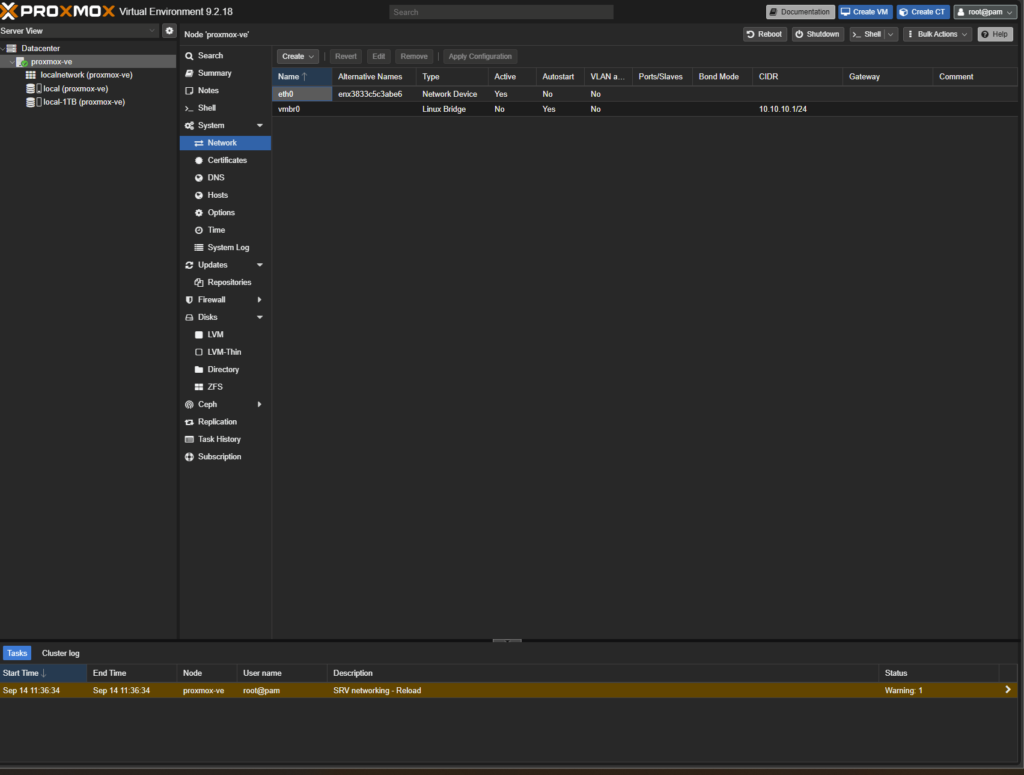Click Apply Configuration button
The width and height of the screenshot is (1024, 775).
480,56
